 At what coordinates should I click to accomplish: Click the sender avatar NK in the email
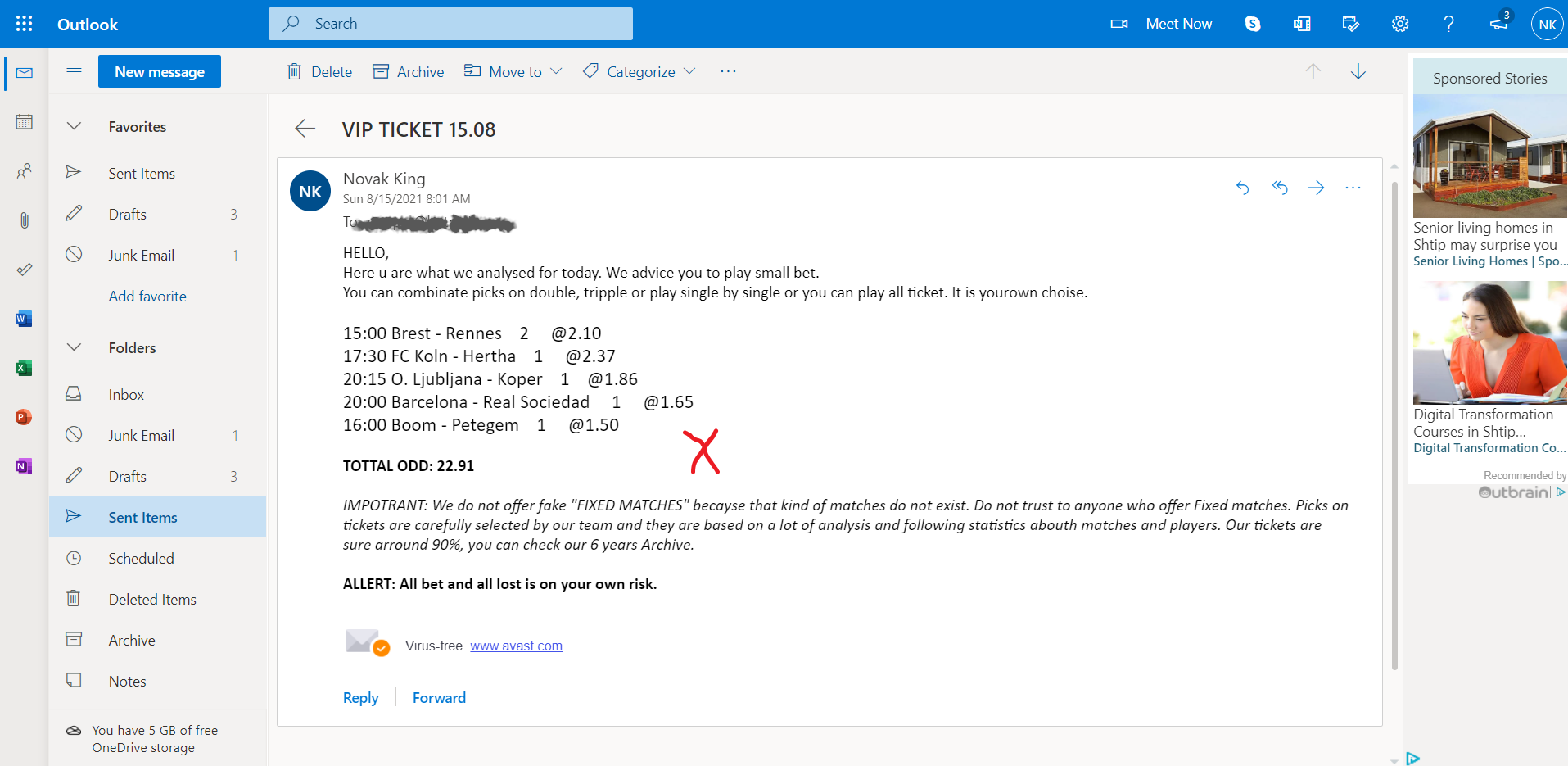(x=310, y=191)
